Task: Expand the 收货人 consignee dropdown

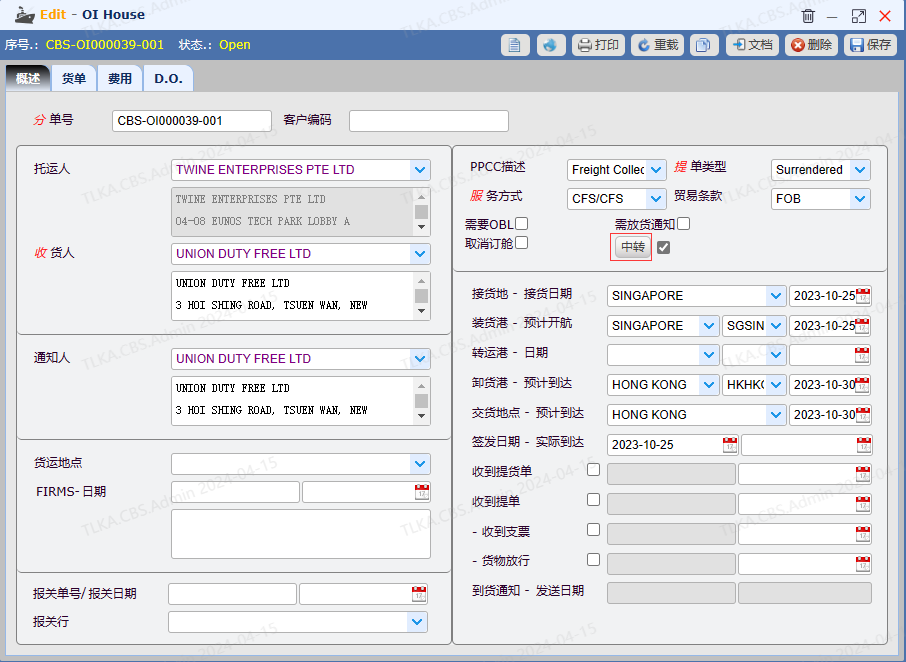Action: (420, 254)
